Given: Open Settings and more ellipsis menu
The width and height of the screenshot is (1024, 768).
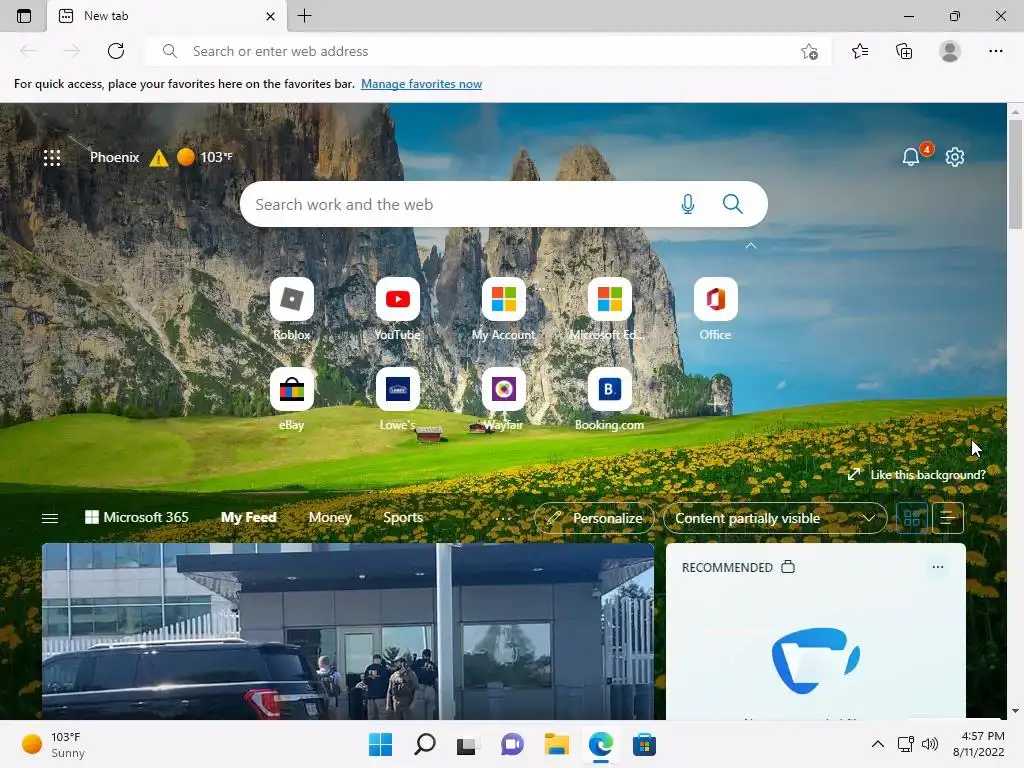Looking at the screenshot, I should point(995,51).
